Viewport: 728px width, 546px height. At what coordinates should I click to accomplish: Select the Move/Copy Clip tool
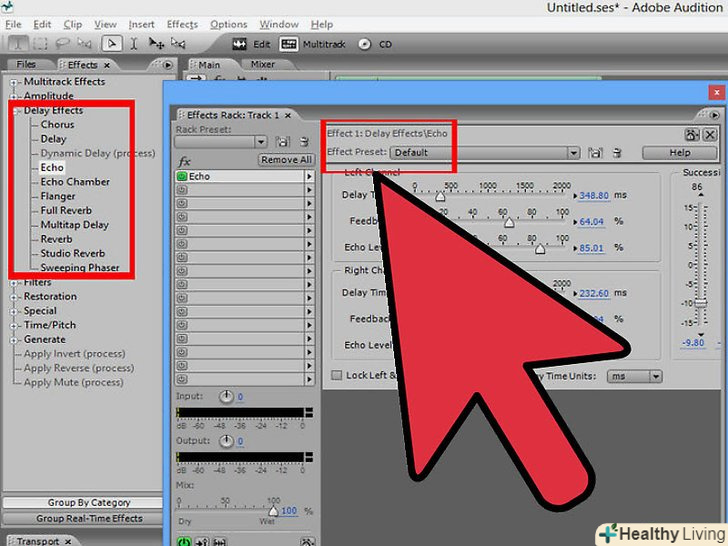point(156,44)
